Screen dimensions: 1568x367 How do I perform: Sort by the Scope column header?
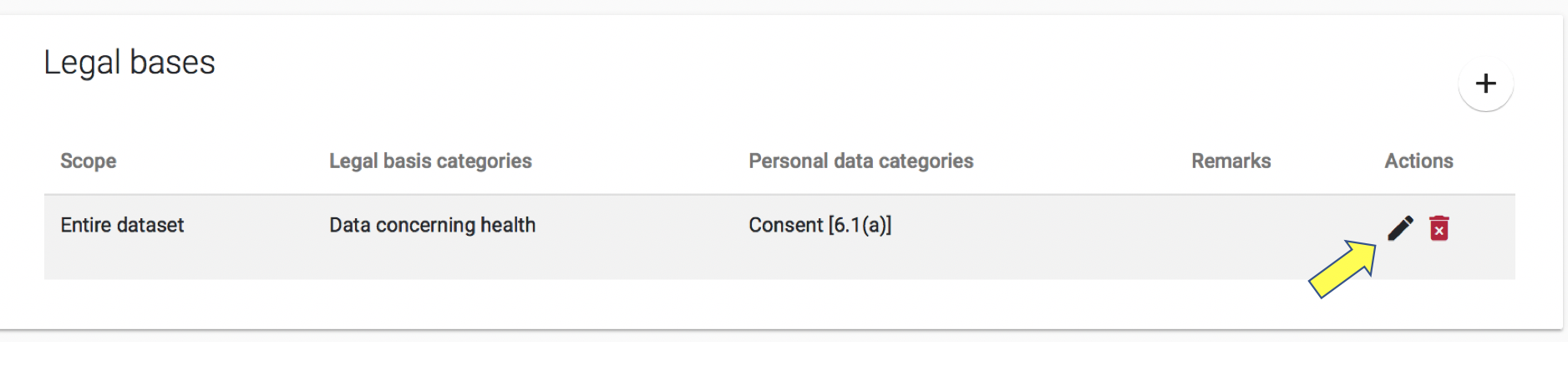tap(88, 161)
